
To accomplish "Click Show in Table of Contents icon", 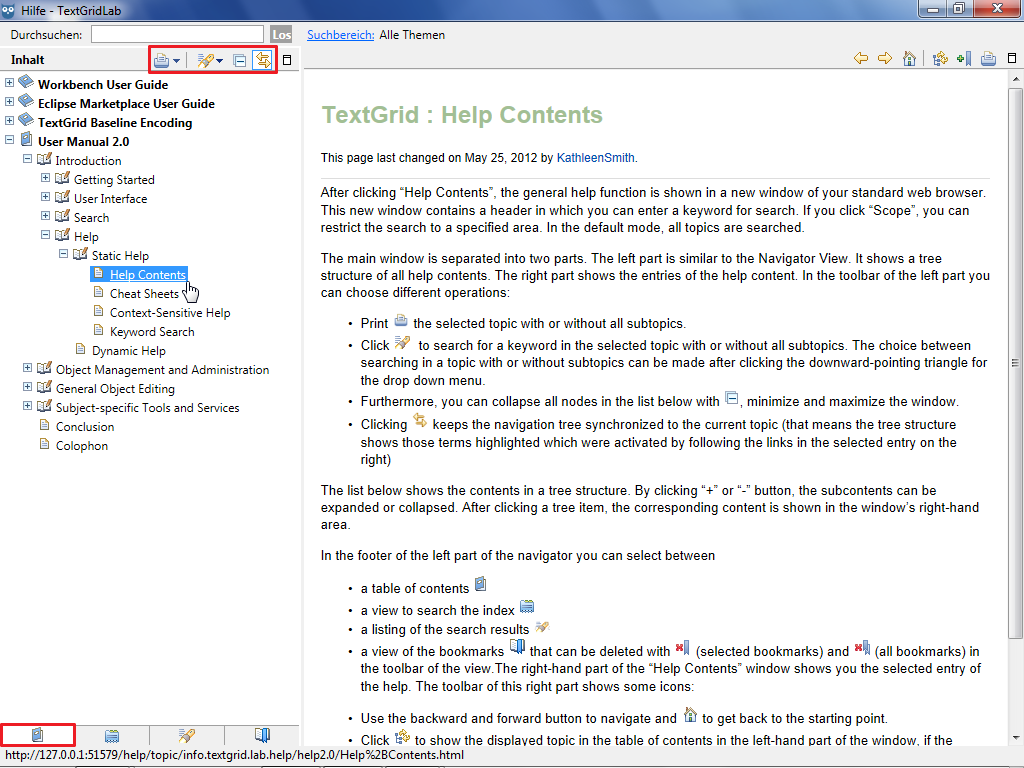I will (939, 59).
